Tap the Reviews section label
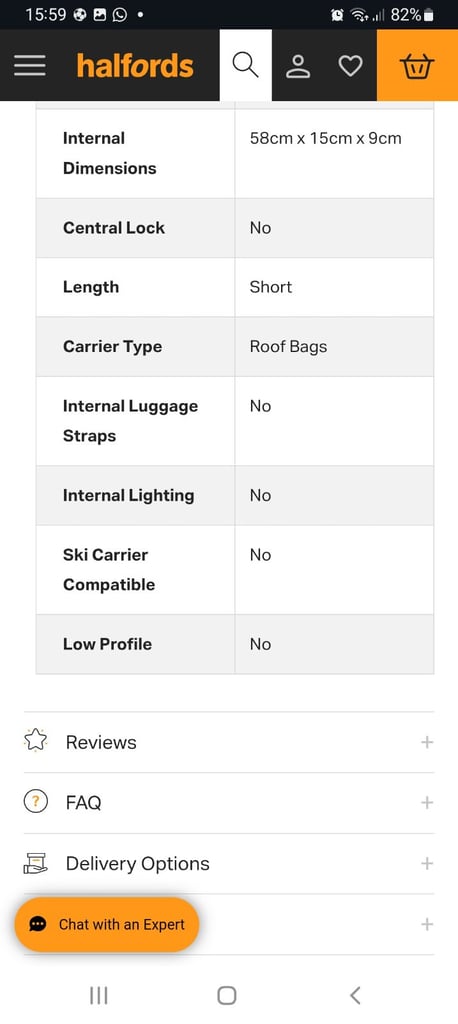Viewport: 458px width, 1024px height. tap(101, 742)
